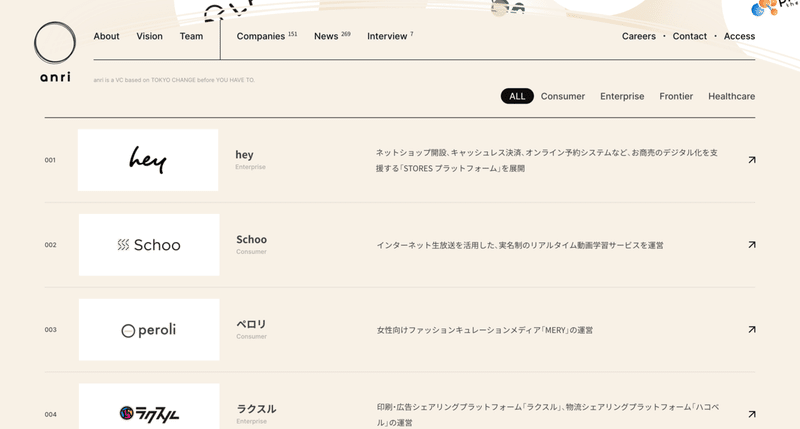The width and height of the screenshot is (800, 429).
Task: Filter companies by Enterprise
Action: (x=622, y=96)
